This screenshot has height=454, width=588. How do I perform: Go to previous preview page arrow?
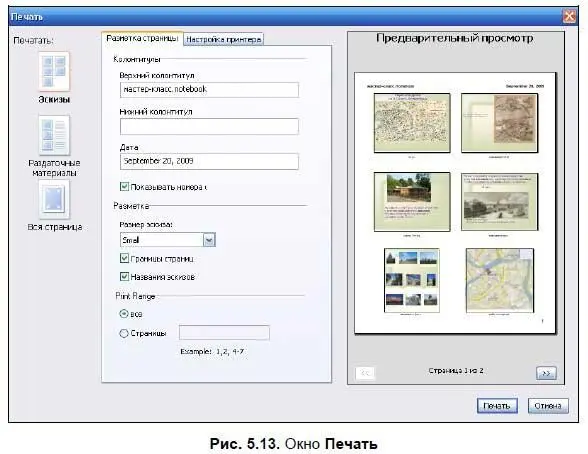tap(365, 373)
